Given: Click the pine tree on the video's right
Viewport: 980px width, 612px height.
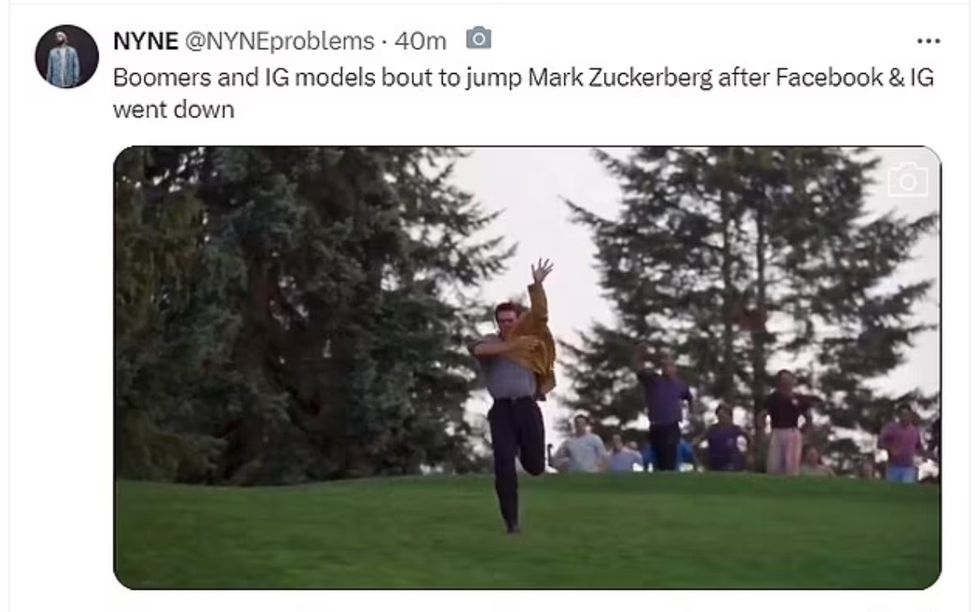Looking at the screenshot, I should coord(750,281).
